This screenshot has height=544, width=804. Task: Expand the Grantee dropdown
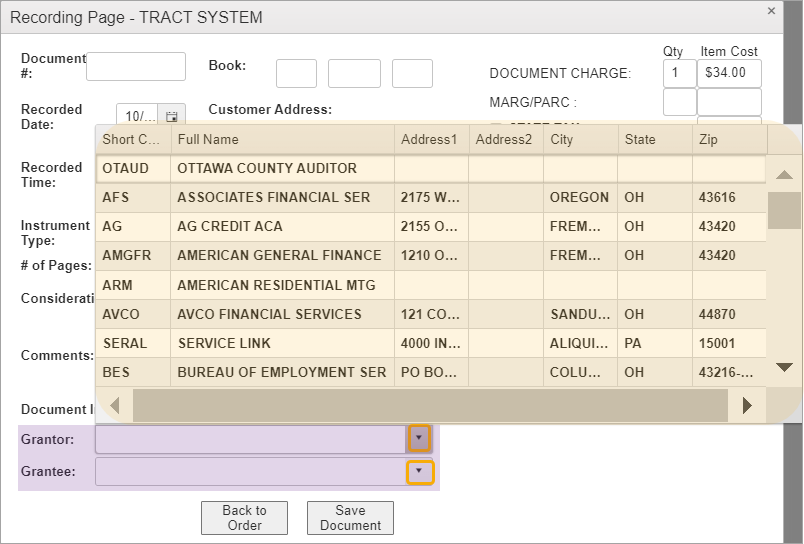(x=420, y=471)
